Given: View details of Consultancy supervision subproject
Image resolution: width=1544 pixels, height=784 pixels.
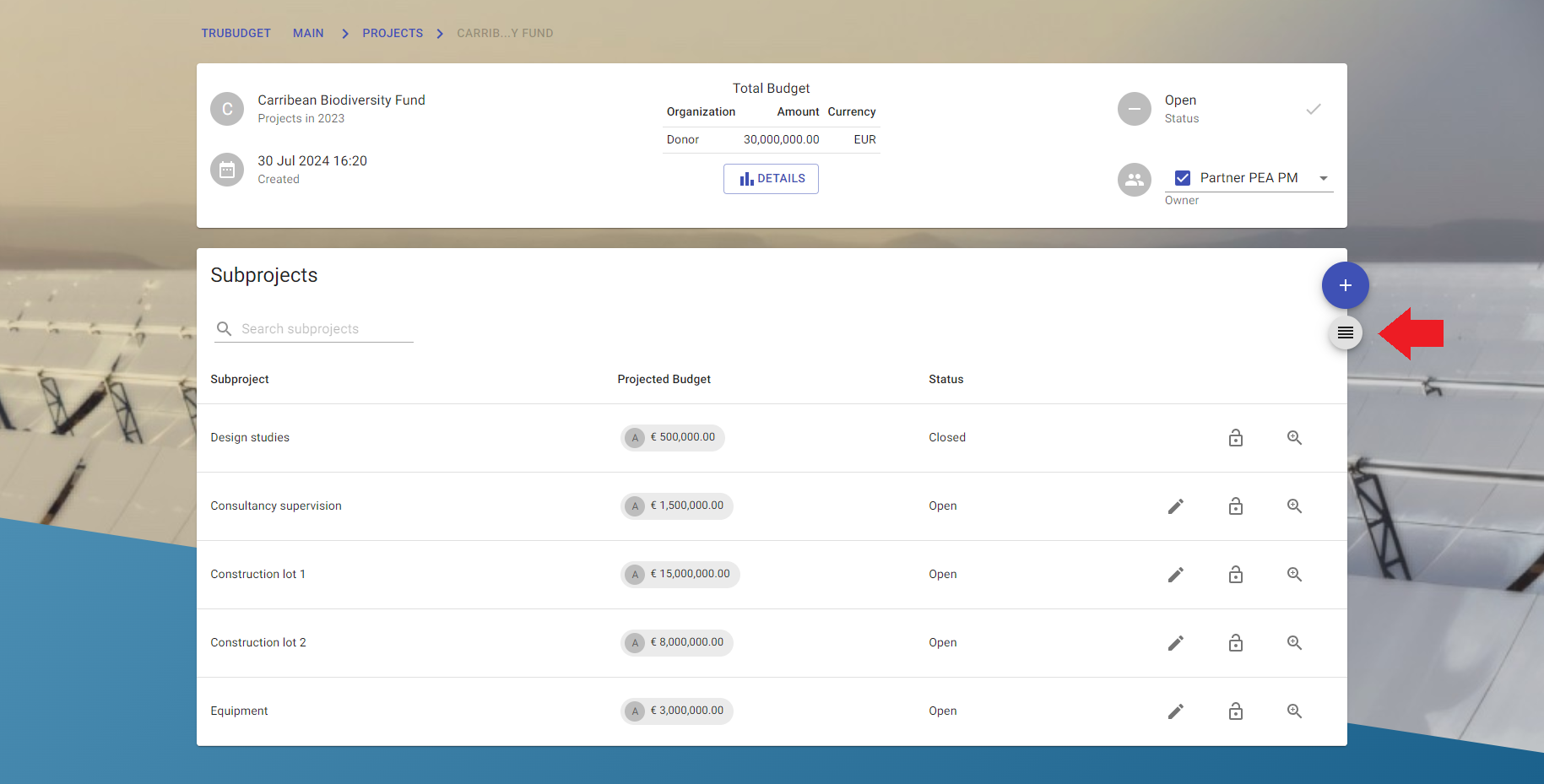Looking at the screenshot, I should coord(1294,506).
